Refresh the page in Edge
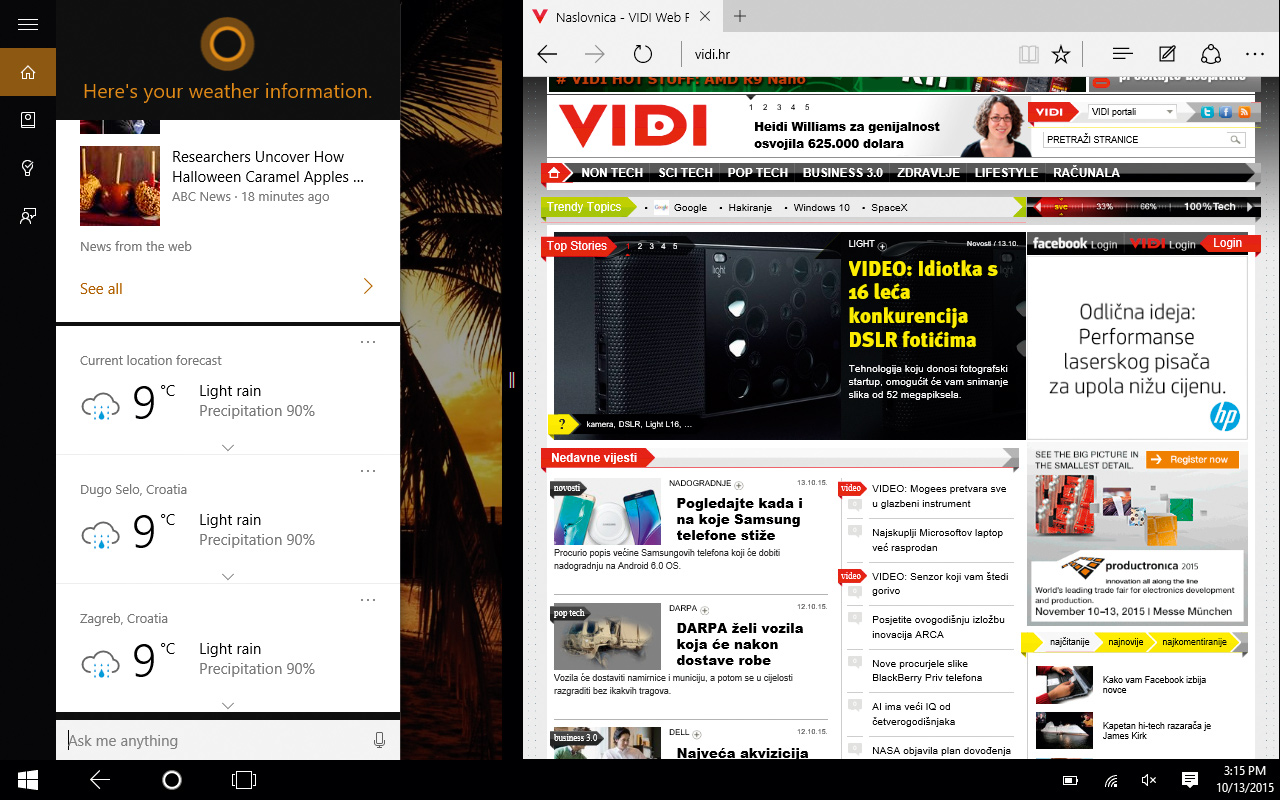 coord(643,54)
